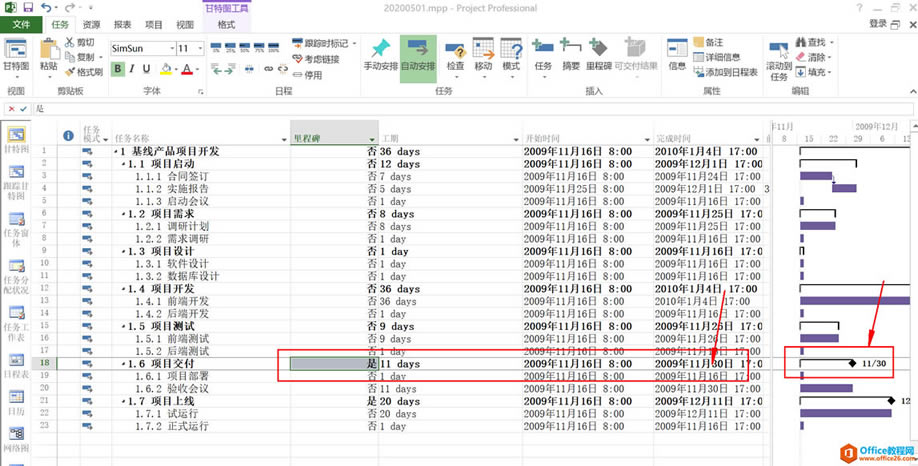Viewport: 918px width, 466px height.
Task: Click the Manually Schedule (手动安排) pin icon
Action: tap(380, 49)
